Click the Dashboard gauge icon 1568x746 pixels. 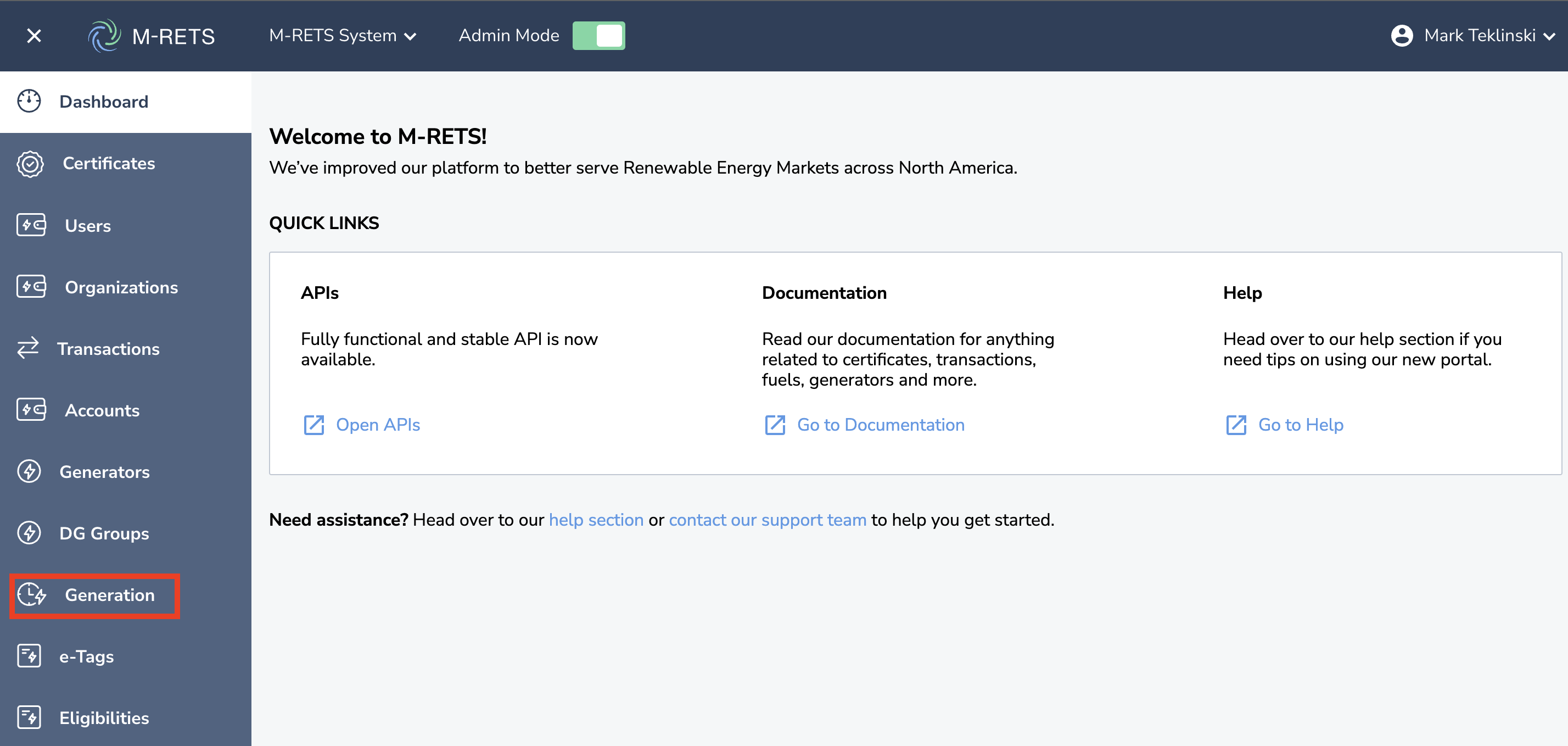29,101
